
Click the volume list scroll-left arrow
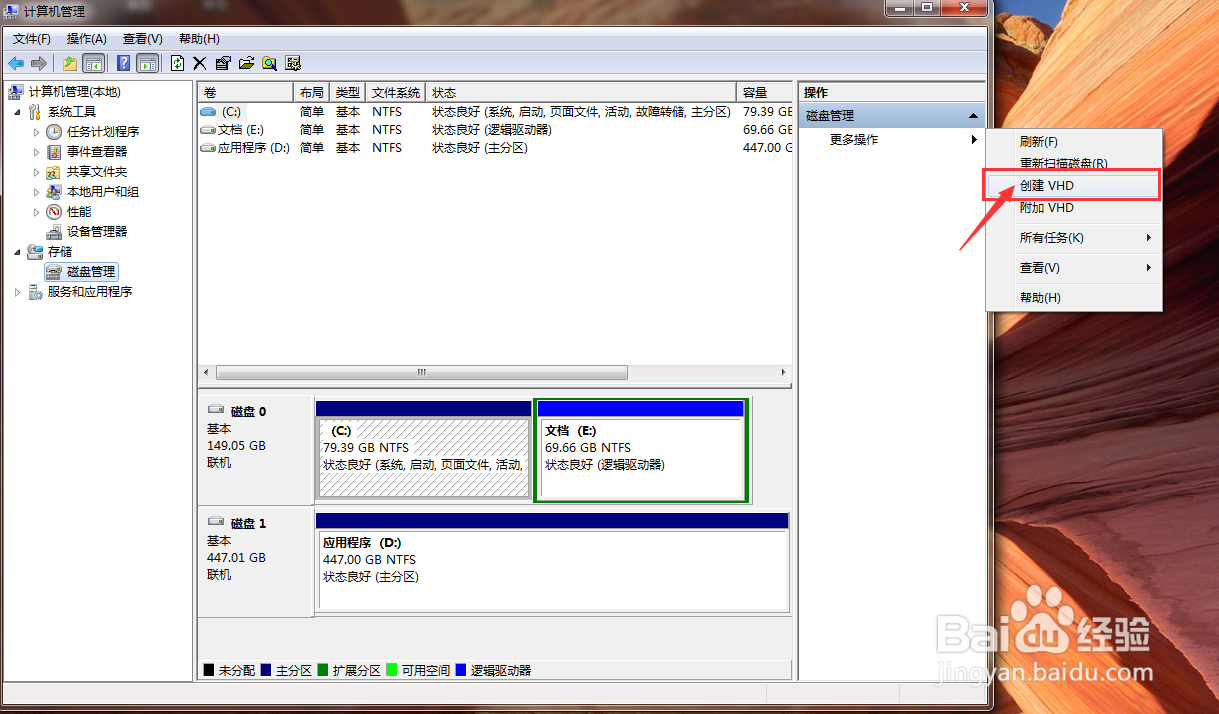tap(206, 372)
